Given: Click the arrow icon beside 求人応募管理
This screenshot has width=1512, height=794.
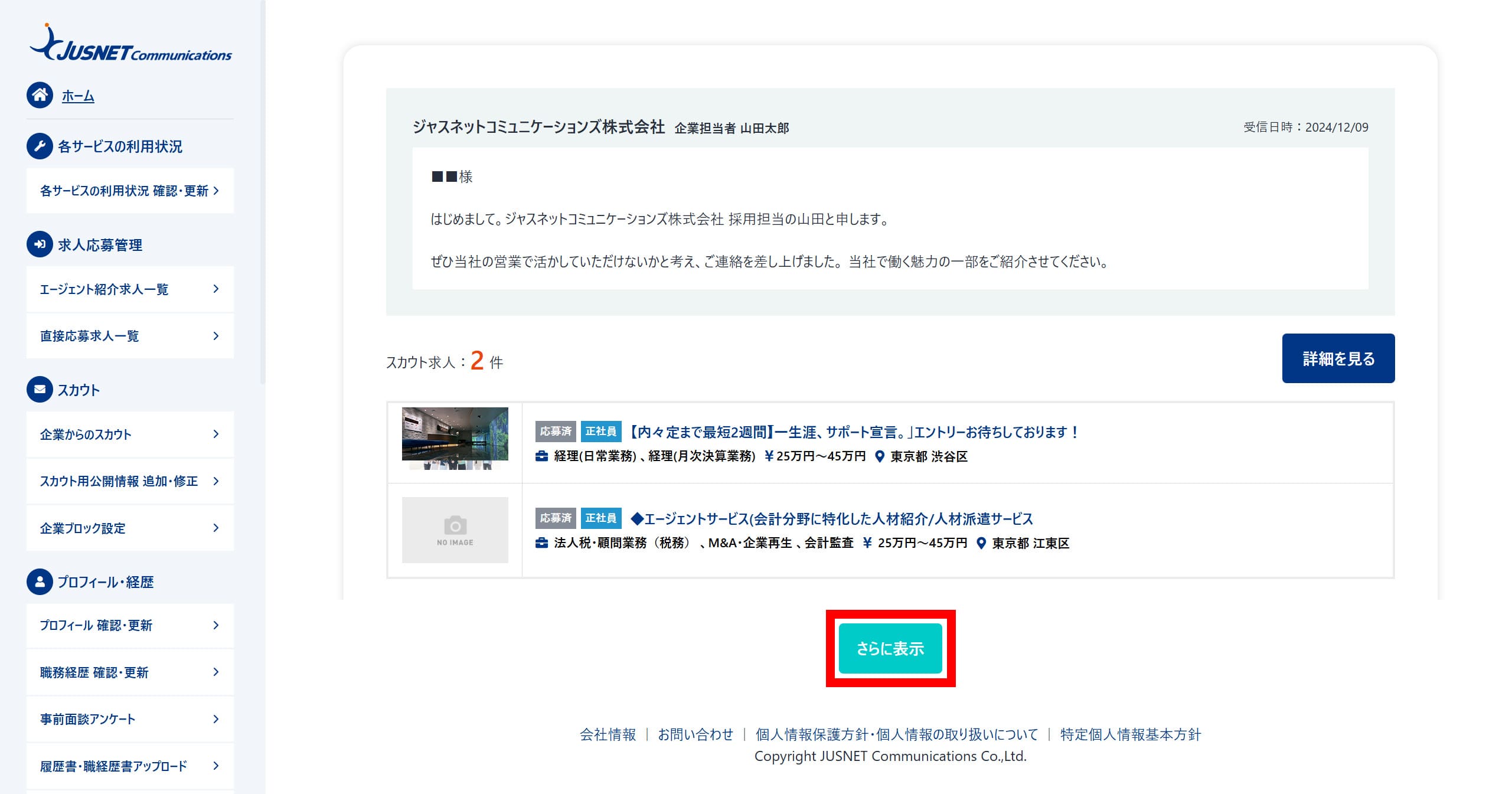Looking at the screenshot, I should [x=40, y=244].
